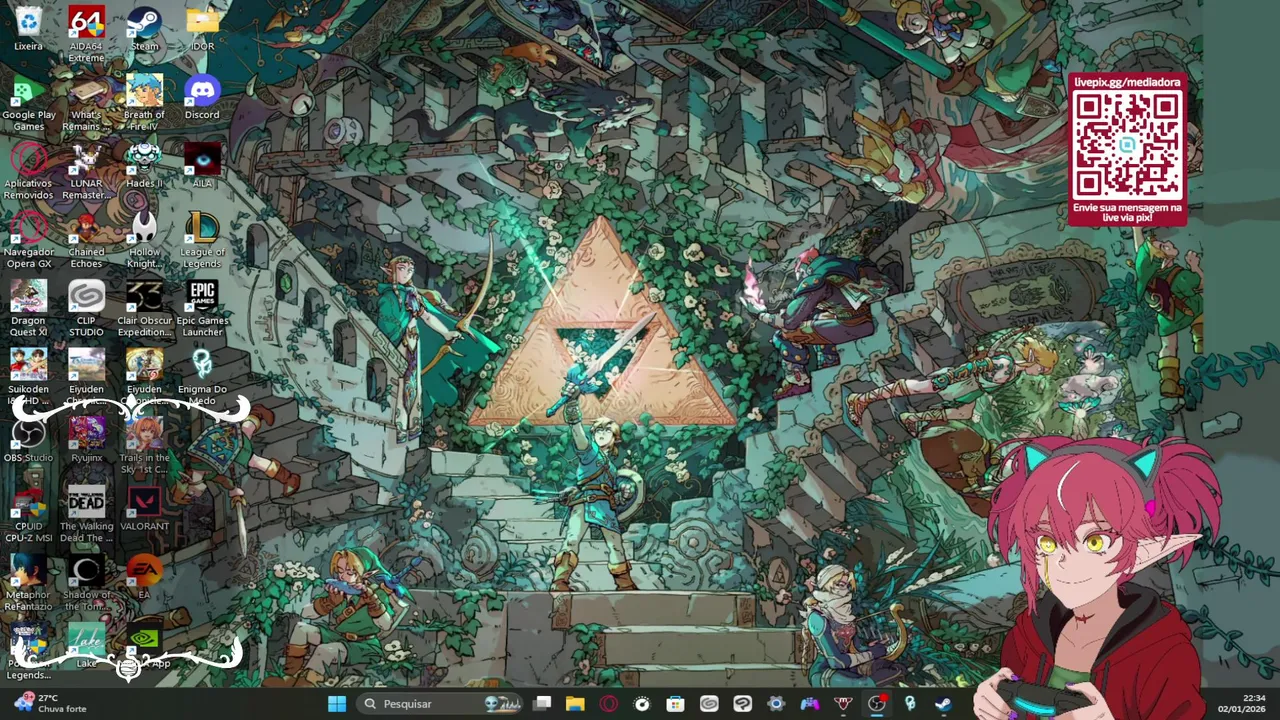Select Breath of Fire IV shortcut

[x=144, y=103]
